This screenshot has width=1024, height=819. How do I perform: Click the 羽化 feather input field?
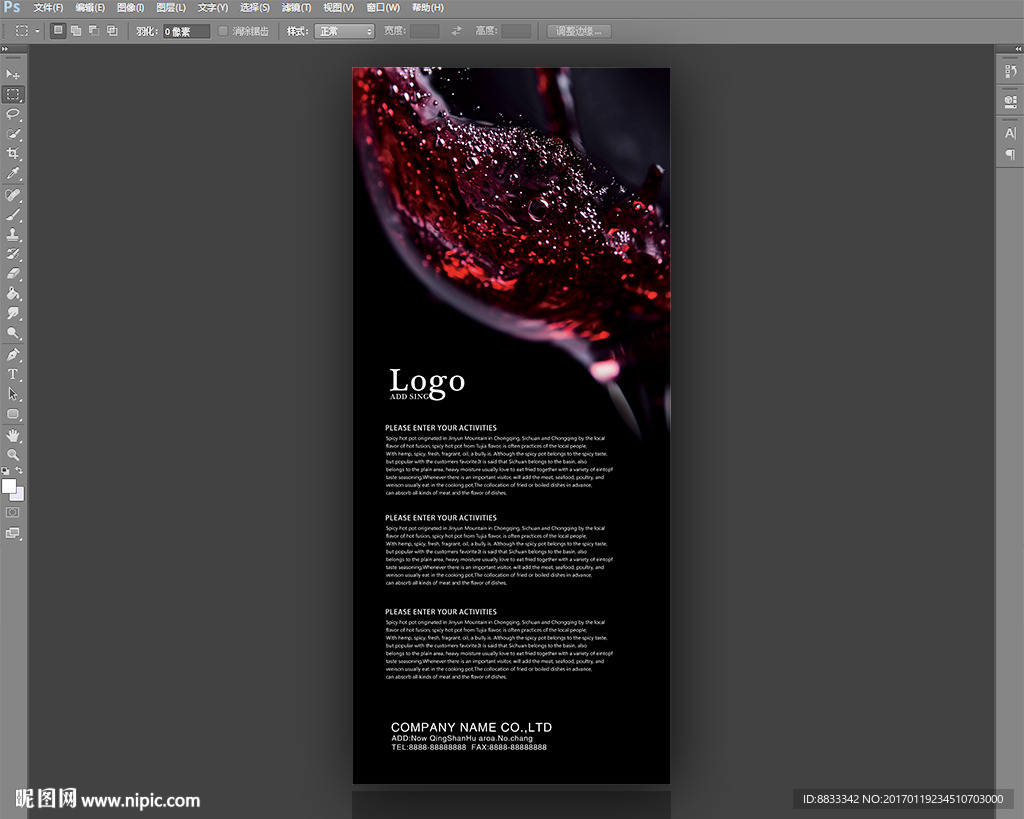[x=186, y=31]
